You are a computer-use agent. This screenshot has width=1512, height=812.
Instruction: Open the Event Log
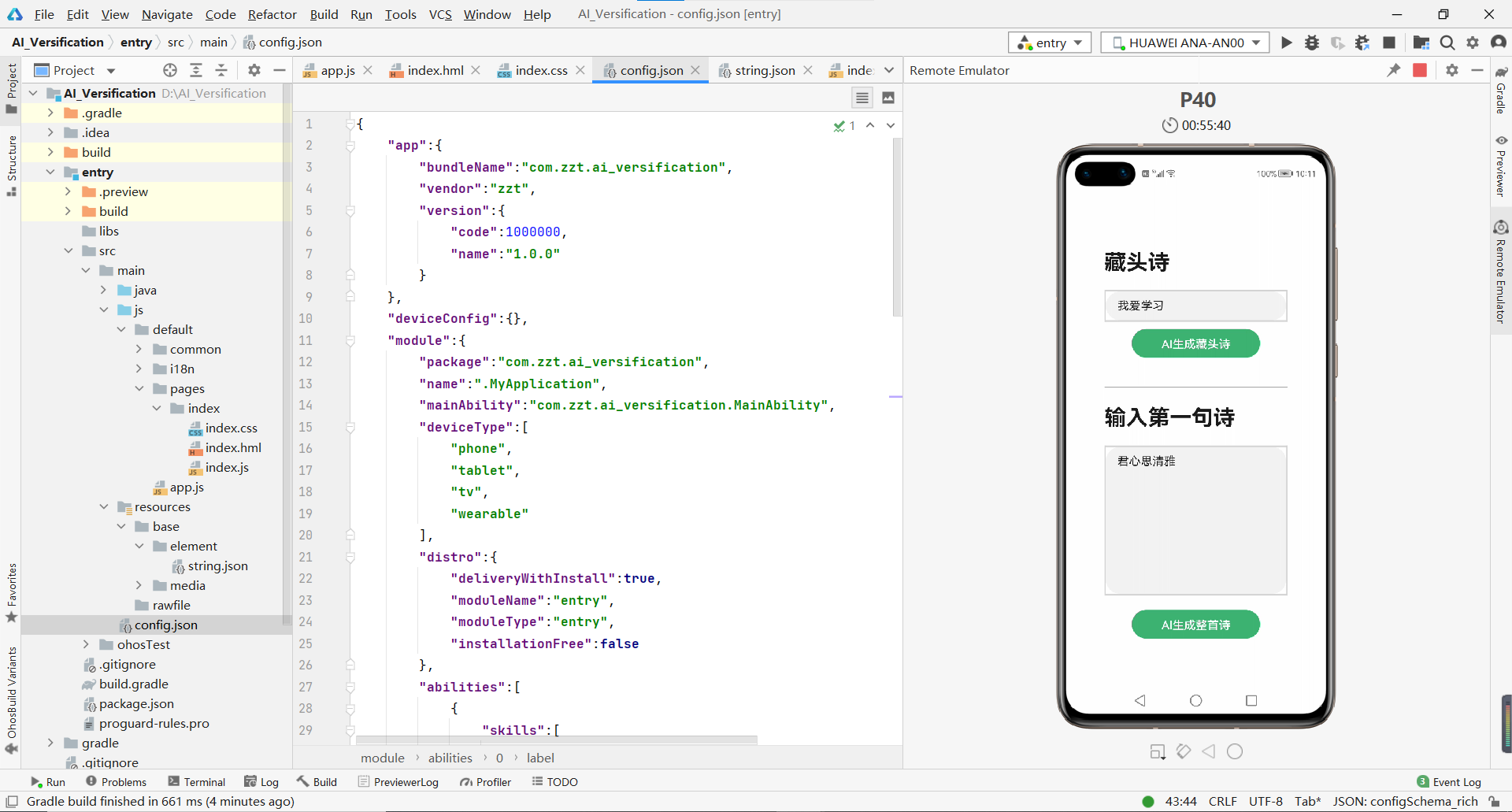point(1449,782)
